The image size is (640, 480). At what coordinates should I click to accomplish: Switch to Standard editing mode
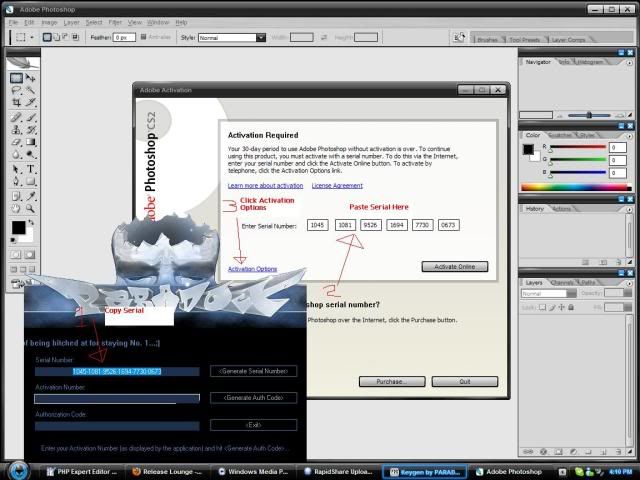coord(16,255)
